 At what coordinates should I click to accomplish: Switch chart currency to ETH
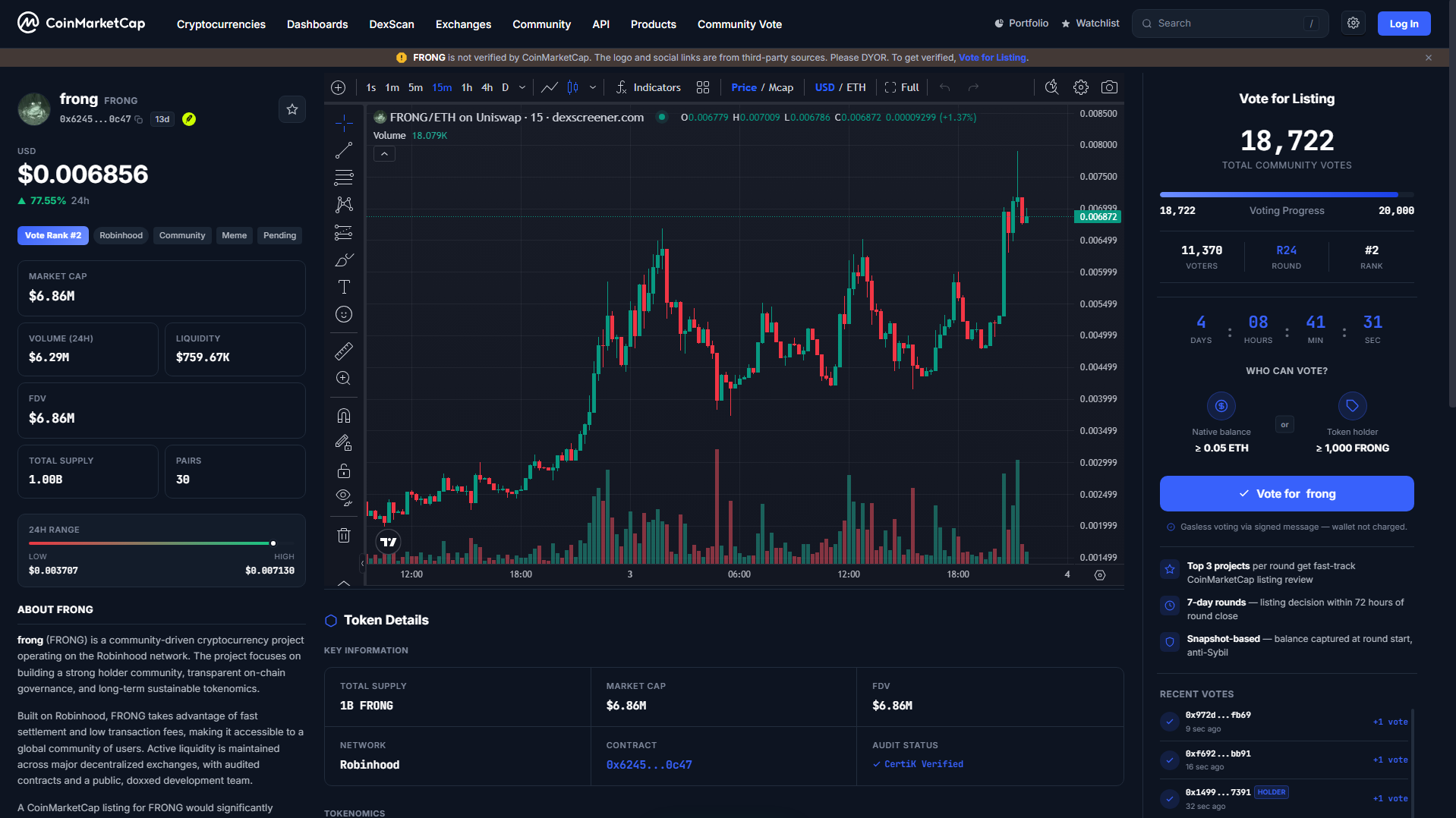point(856,87)
